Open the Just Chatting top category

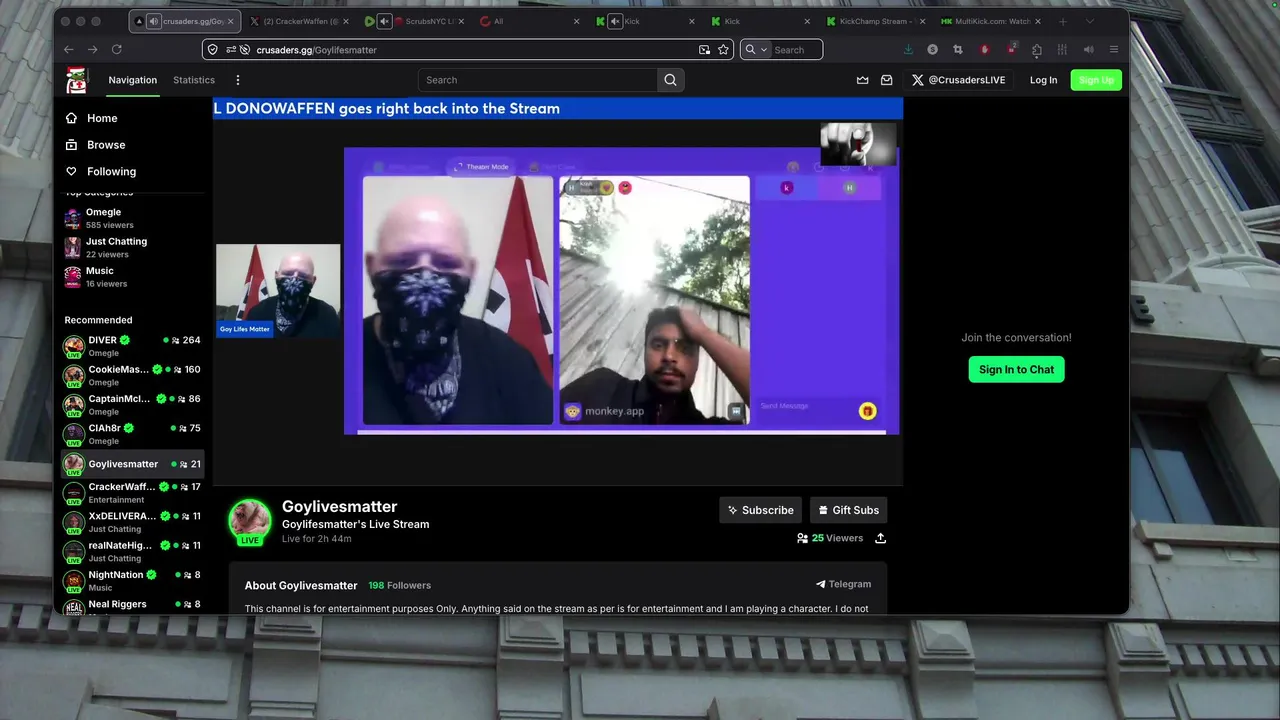pos(134,247)
